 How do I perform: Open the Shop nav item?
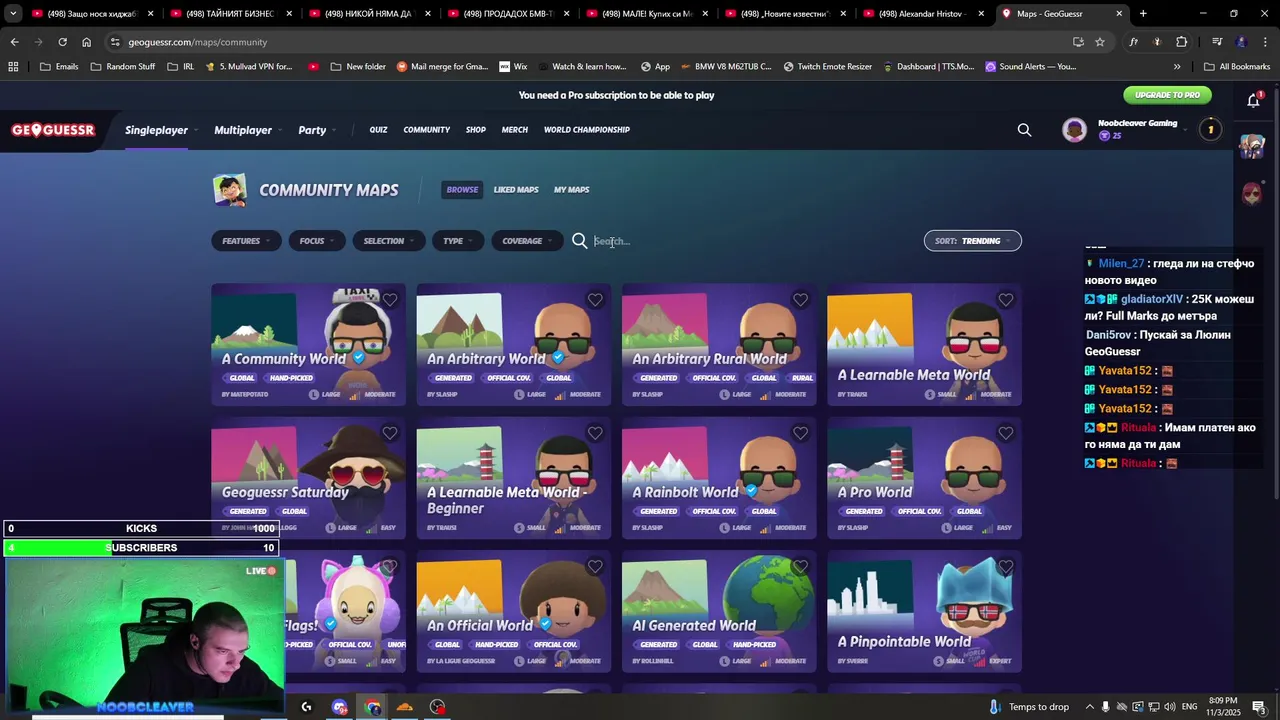(x=476, y=130)
